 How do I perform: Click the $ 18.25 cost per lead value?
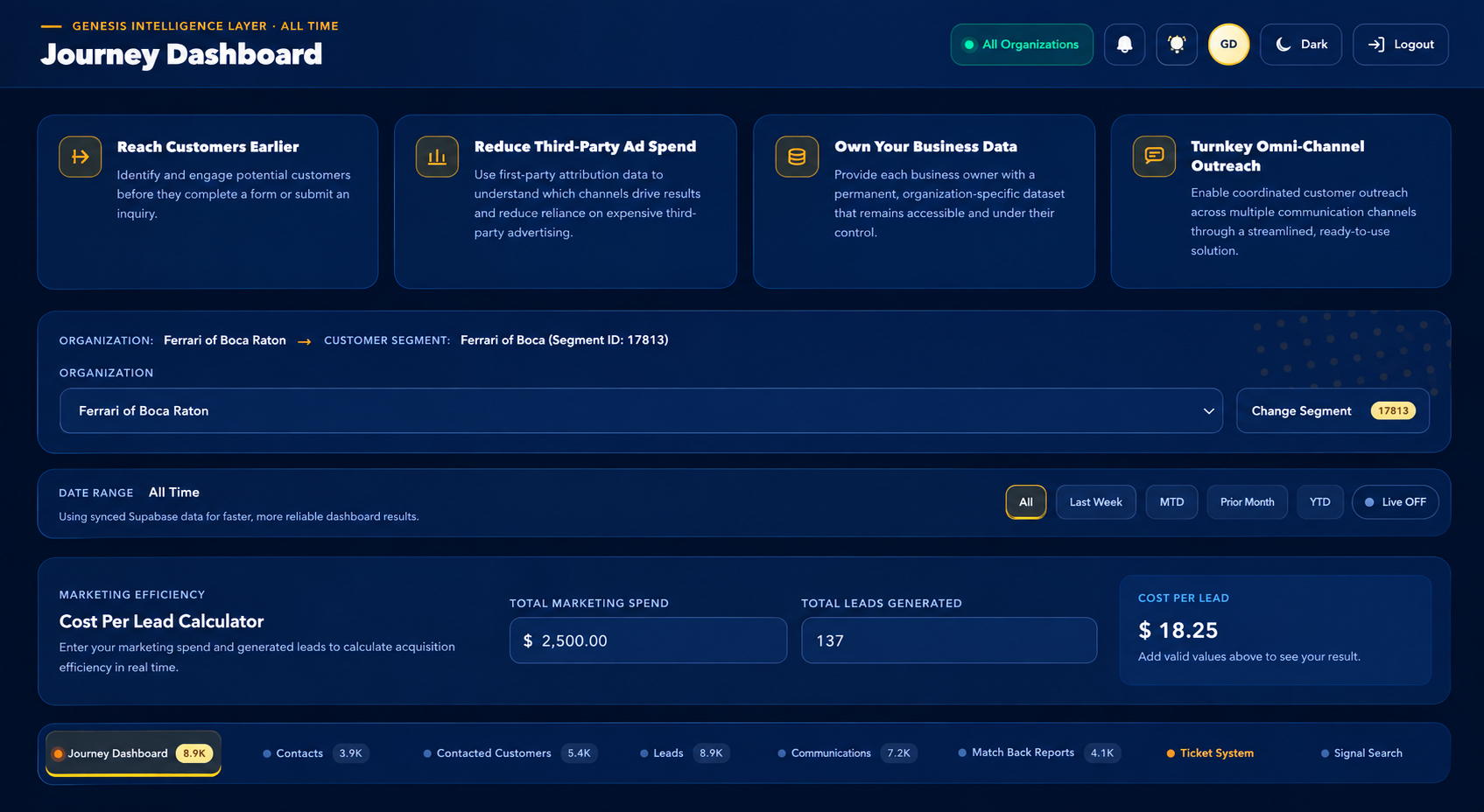click(1178, 630)
